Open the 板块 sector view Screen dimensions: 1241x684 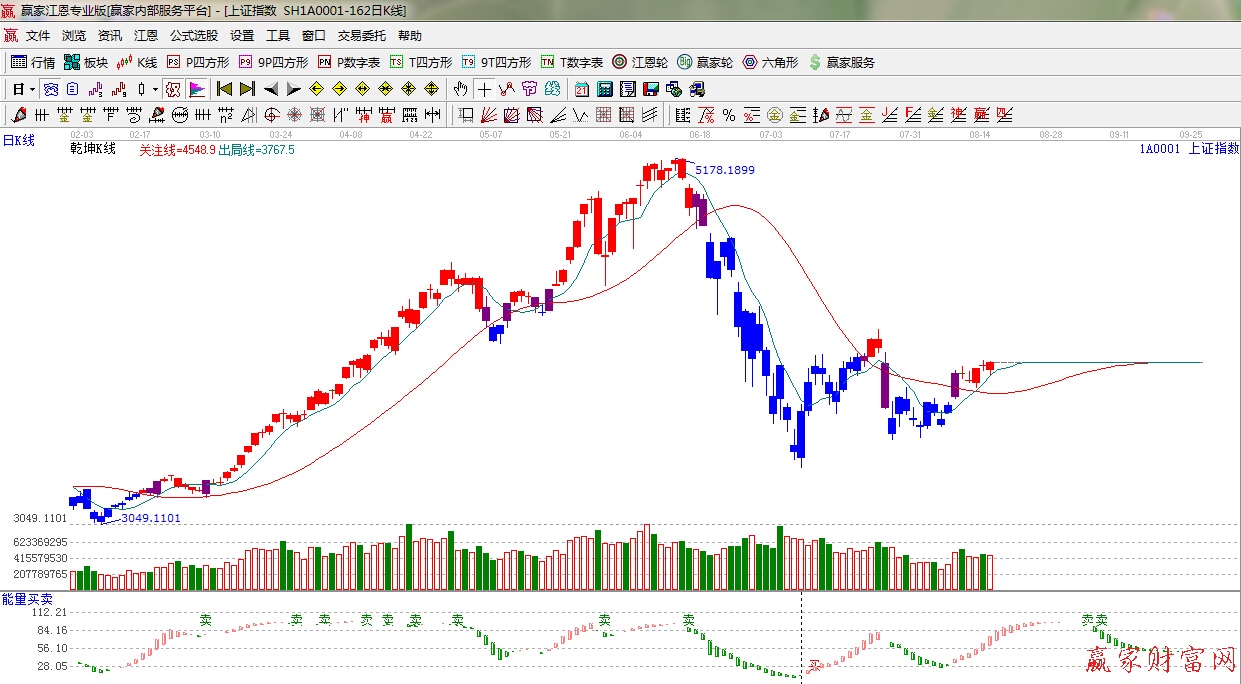pos(85,62)
